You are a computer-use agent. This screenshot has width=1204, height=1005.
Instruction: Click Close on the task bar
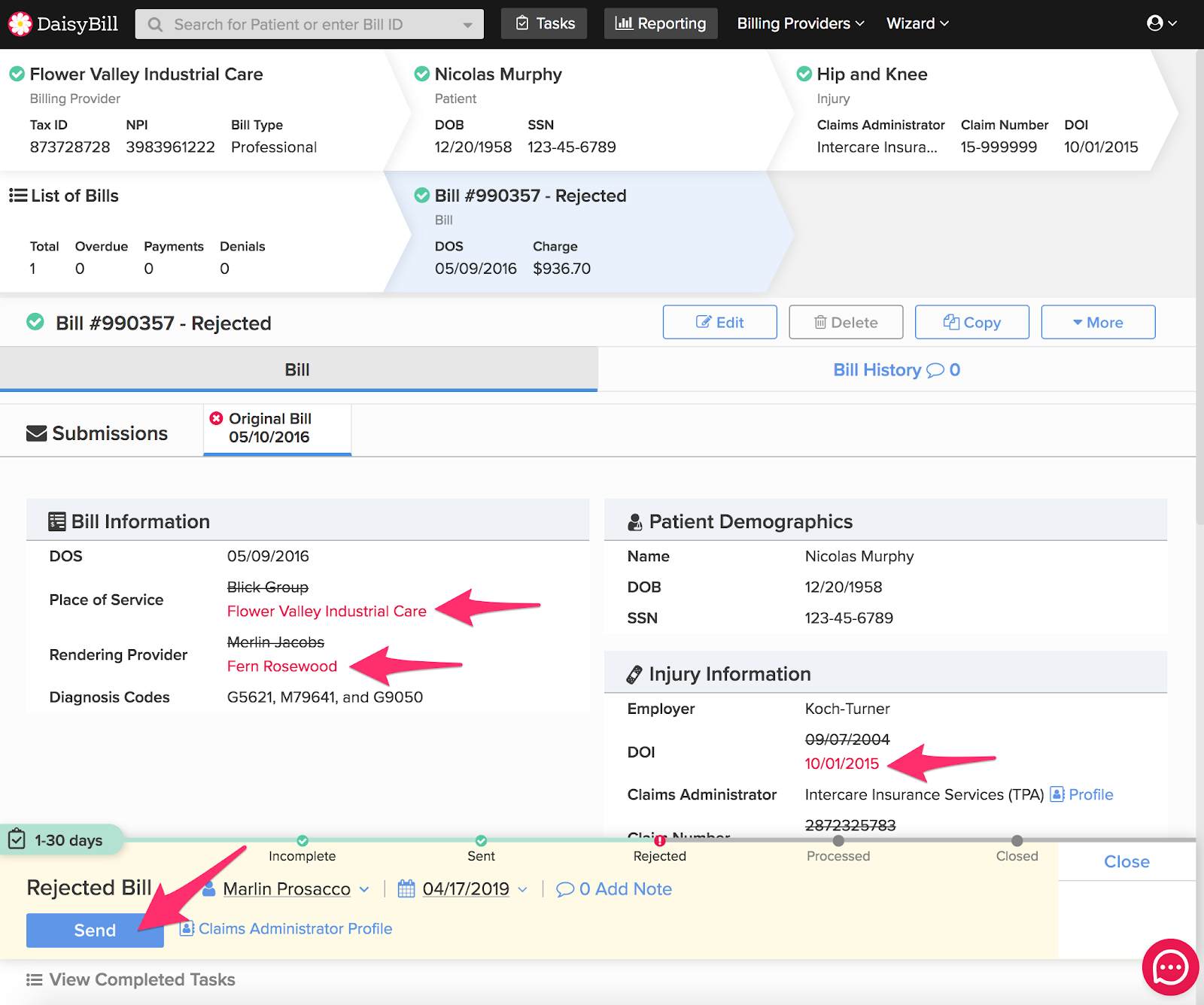1126,861
